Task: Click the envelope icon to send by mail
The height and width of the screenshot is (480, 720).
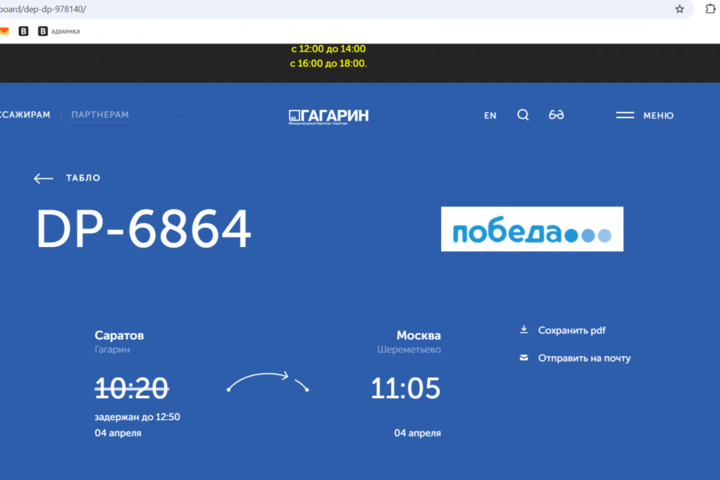Action: 523,357
